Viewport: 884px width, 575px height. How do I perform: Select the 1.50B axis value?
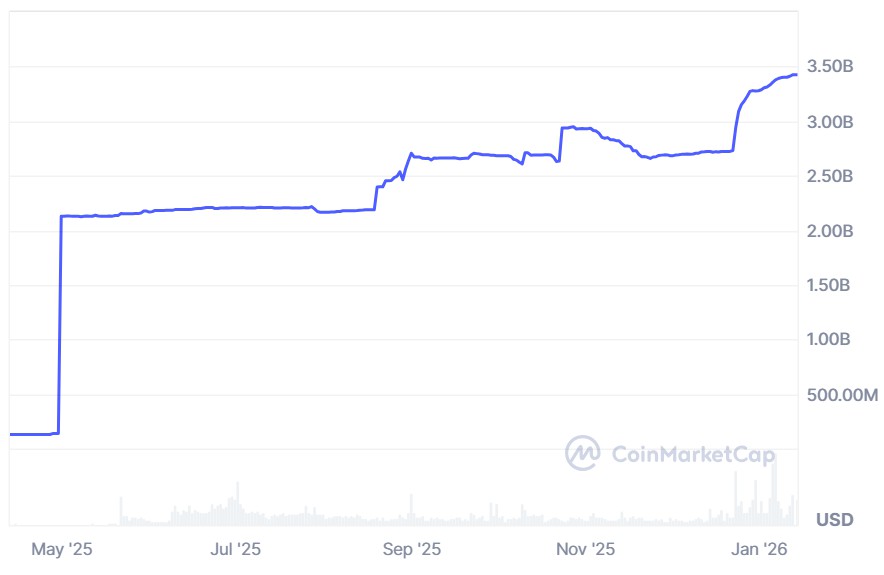point(830,286)
